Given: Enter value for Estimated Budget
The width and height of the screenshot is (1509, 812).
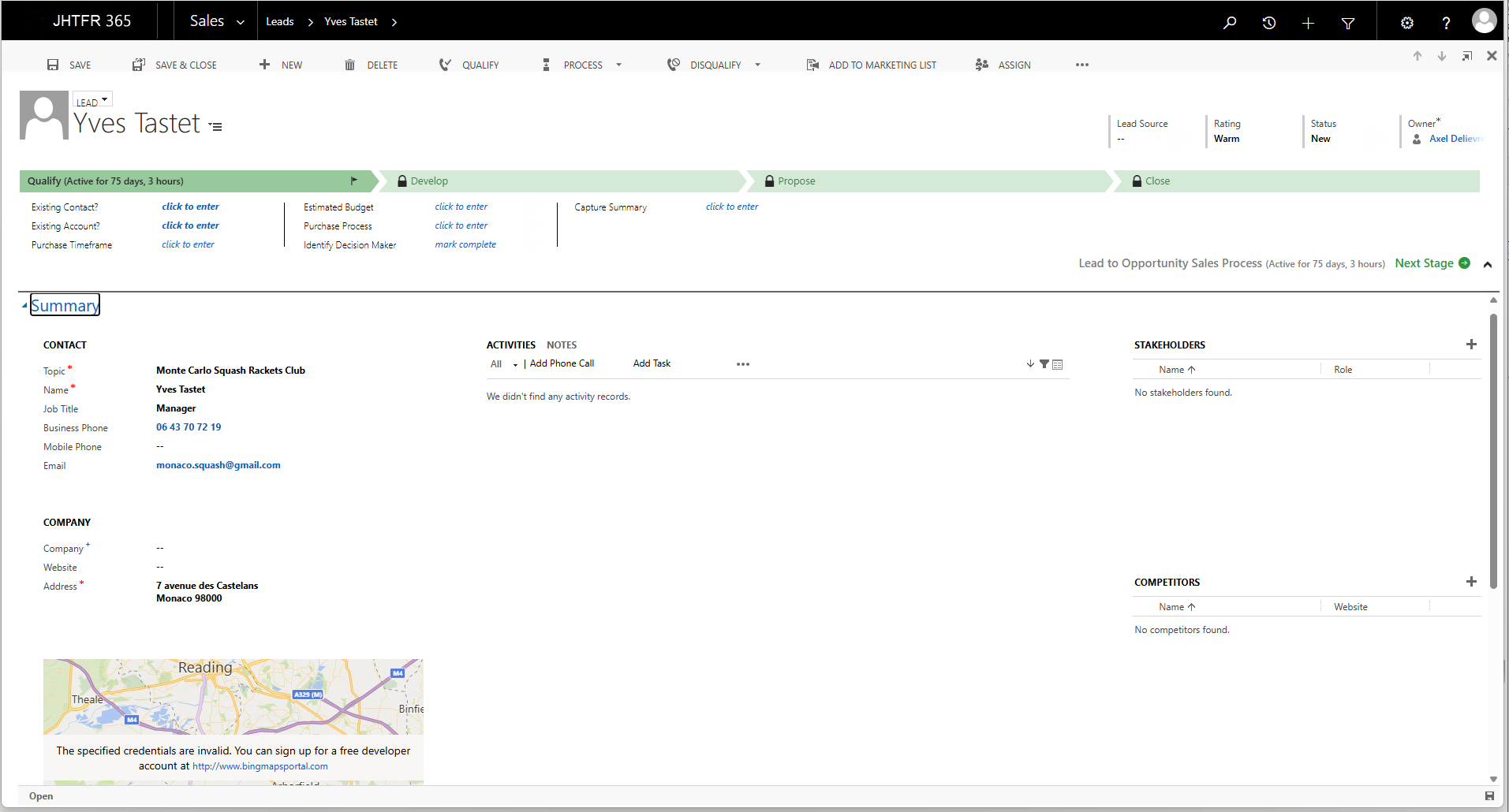Looking at the screenshot, I should point(461,207).
